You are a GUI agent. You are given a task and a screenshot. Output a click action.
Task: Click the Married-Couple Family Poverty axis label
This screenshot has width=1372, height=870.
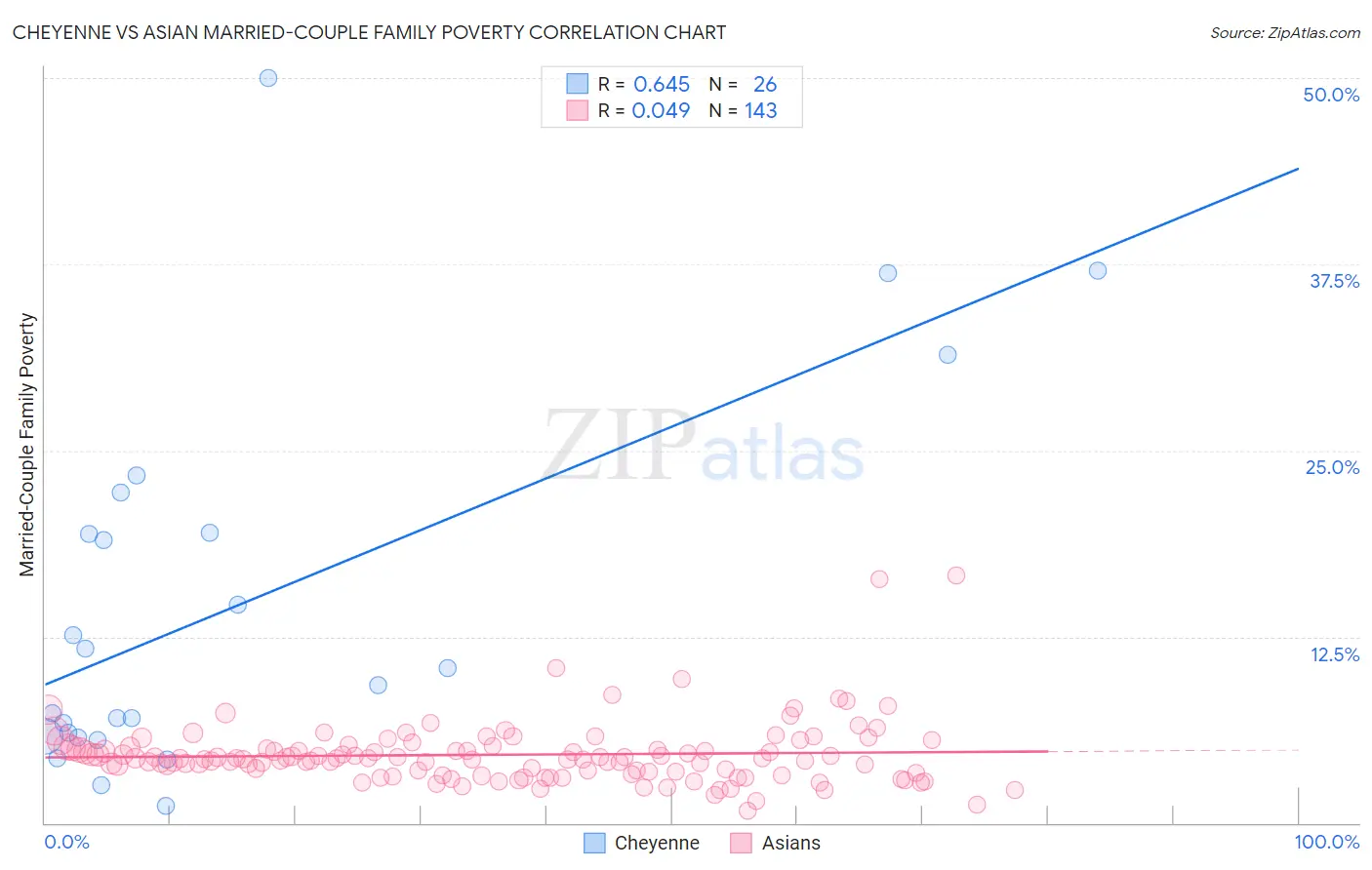coord(27,445)
